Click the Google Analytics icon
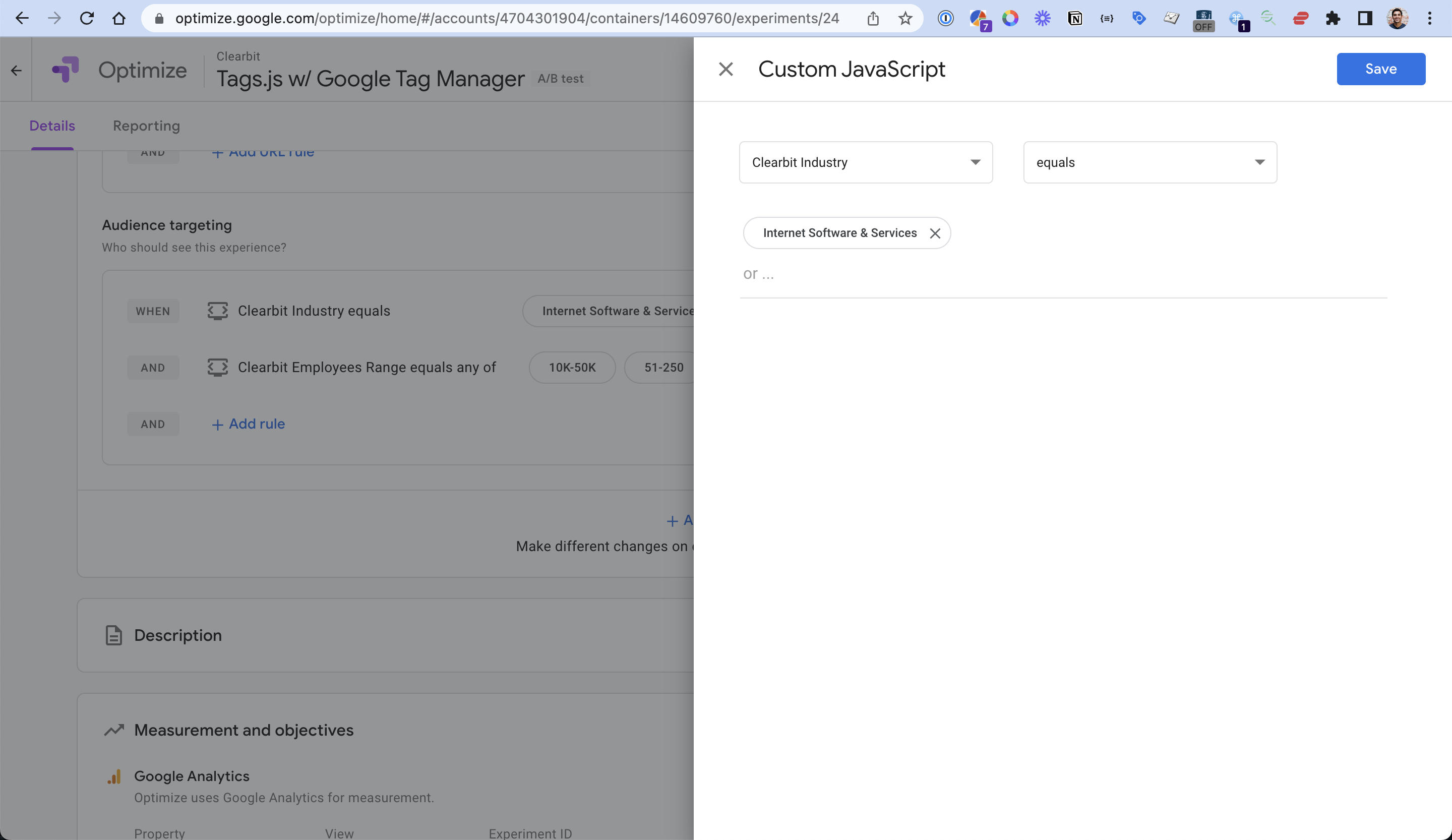The width and height of the screenshot is (1452, 840). coord(114,776)
